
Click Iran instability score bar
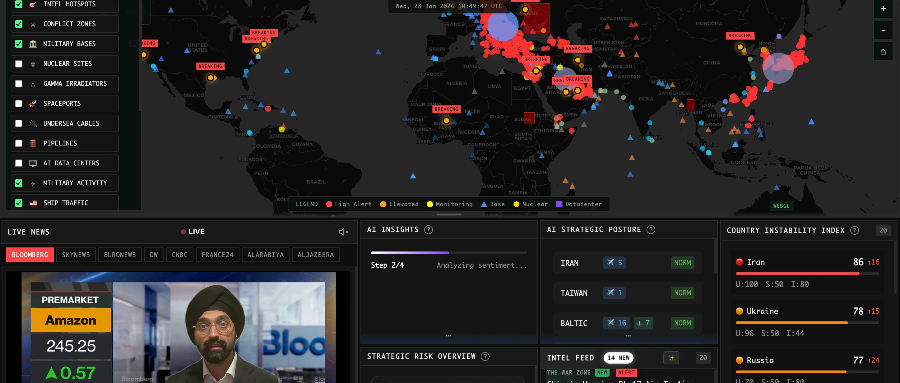tap(808, 273)
